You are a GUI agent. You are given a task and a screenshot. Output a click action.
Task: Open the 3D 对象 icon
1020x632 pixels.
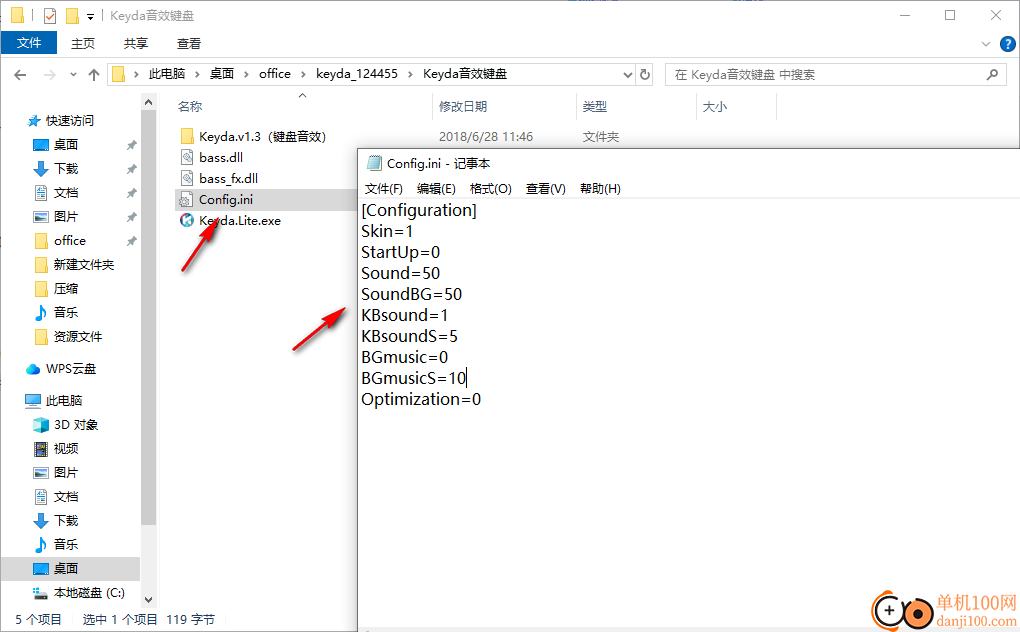[x=41, y=425]
